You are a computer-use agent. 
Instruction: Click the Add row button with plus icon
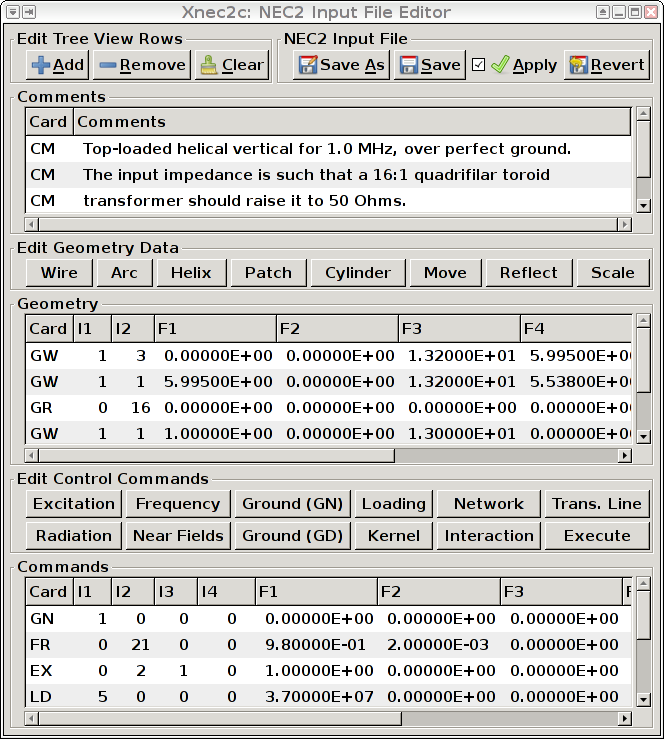click(57, 65)
